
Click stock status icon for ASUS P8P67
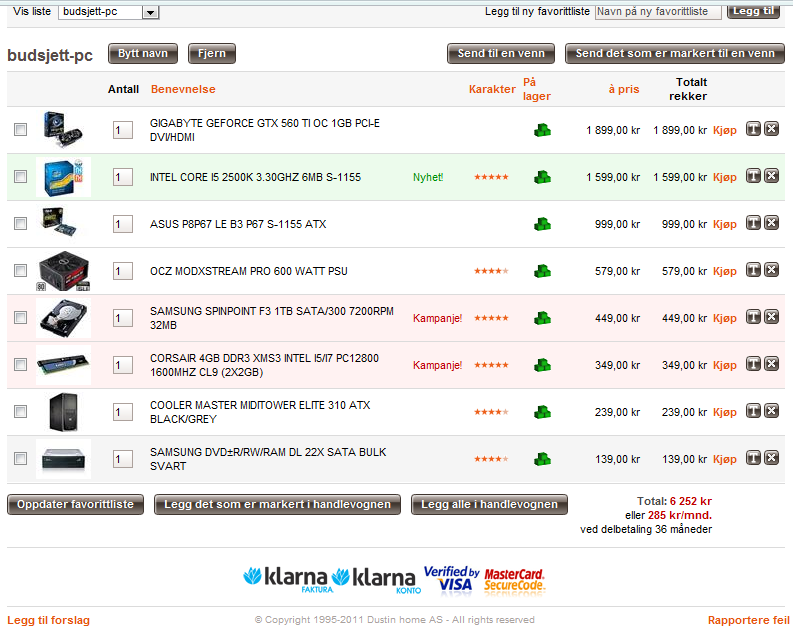(542, 224)
